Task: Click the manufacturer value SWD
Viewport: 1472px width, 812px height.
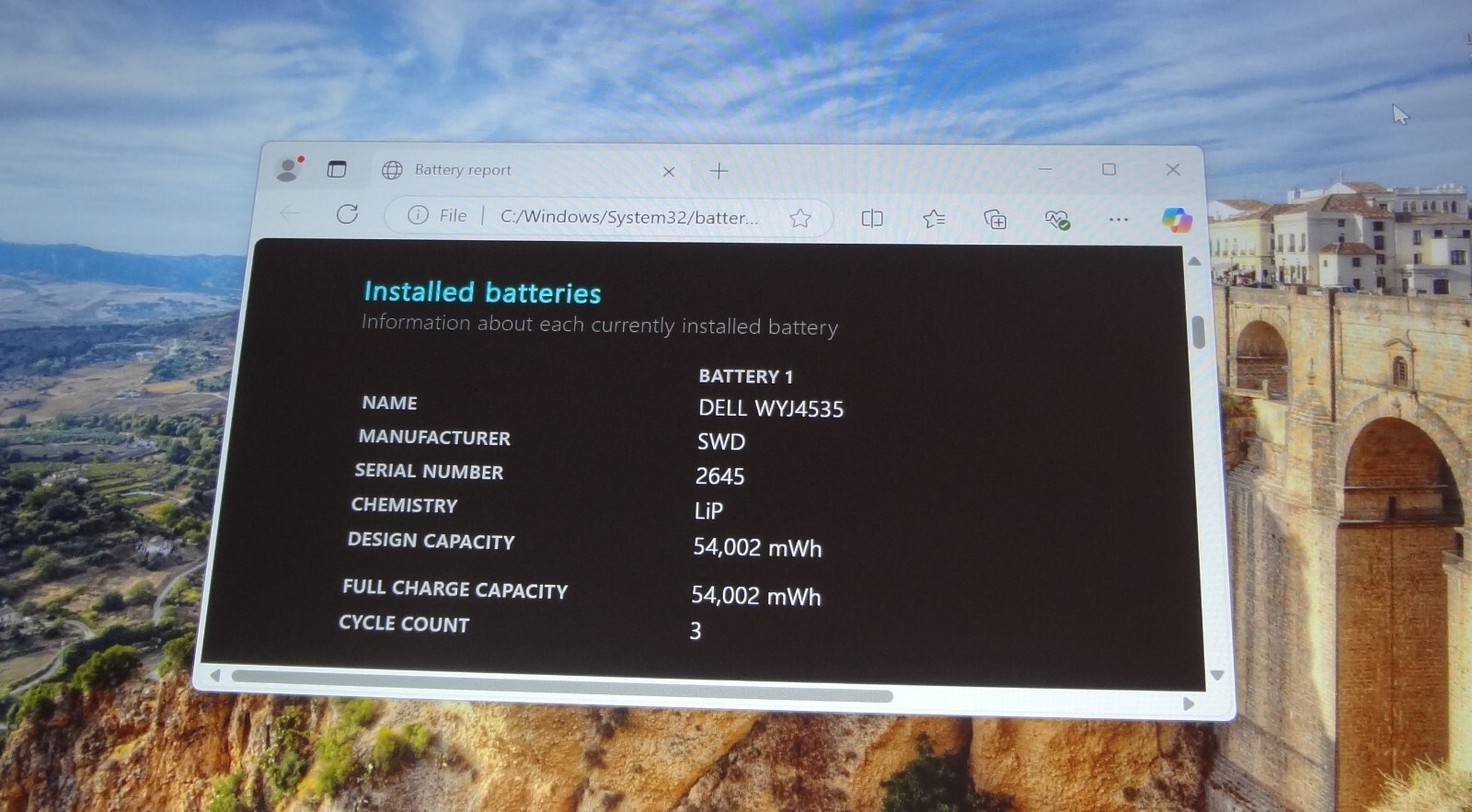Action: [x=721, y=442]
